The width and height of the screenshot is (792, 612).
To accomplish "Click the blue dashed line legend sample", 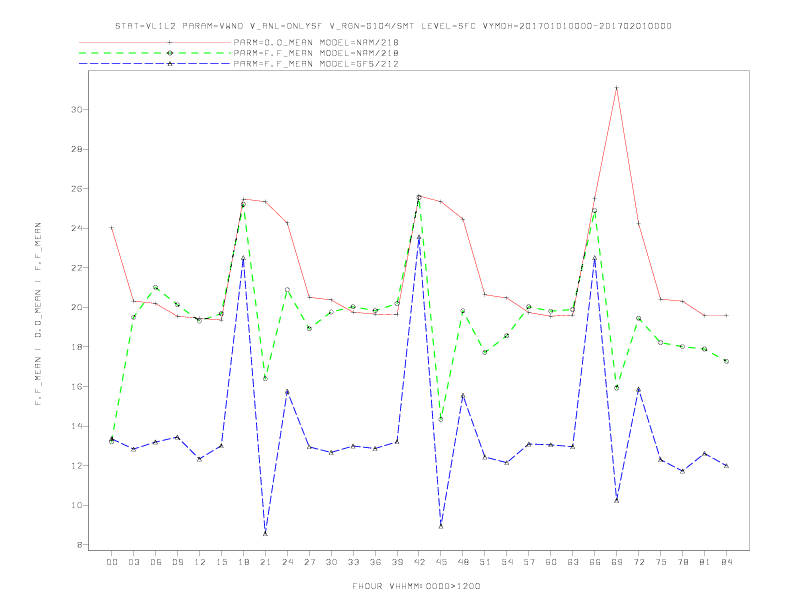I will [155, 64].
